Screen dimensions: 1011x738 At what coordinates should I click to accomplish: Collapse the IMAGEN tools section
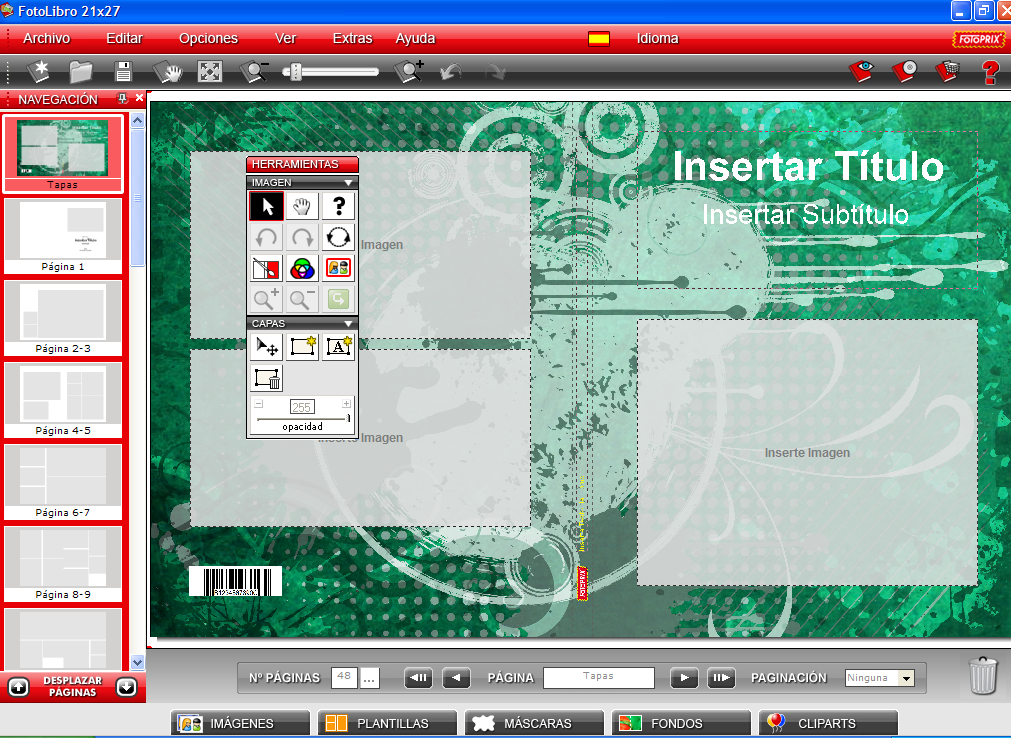[348, 183]
